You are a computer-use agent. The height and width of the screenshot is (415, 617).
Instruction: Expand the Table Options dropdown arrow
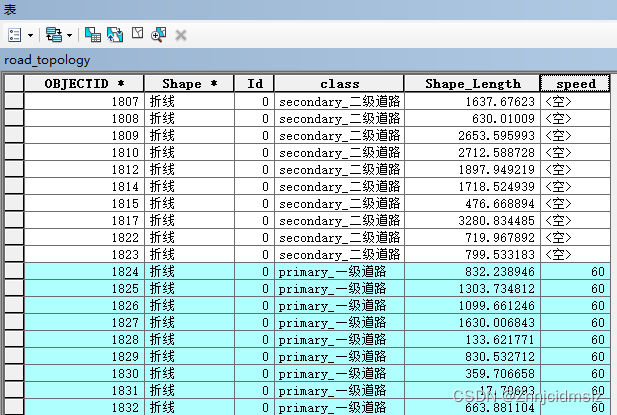(x=30, y=35)
